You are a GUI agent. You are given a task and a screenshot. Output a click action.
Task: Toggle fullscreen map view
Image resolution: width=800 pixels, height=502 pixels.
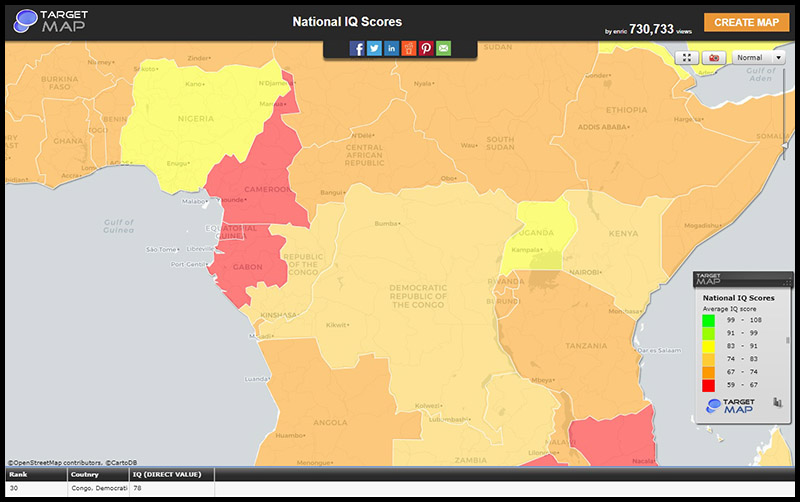point(687,58)
